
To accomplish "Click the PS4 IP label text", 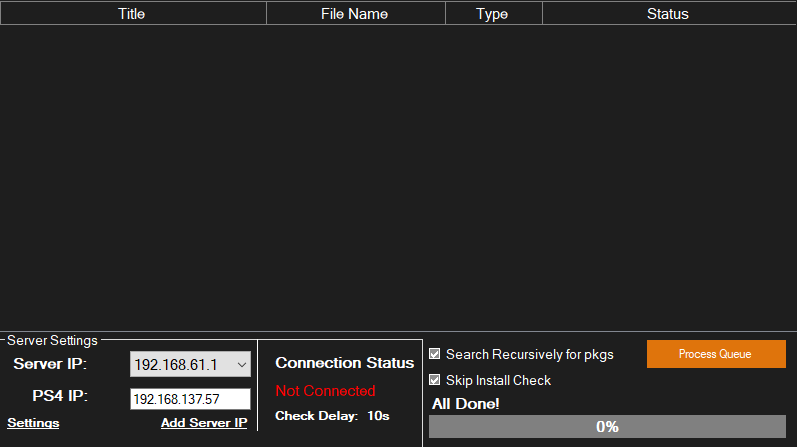I will click(59, 396).
